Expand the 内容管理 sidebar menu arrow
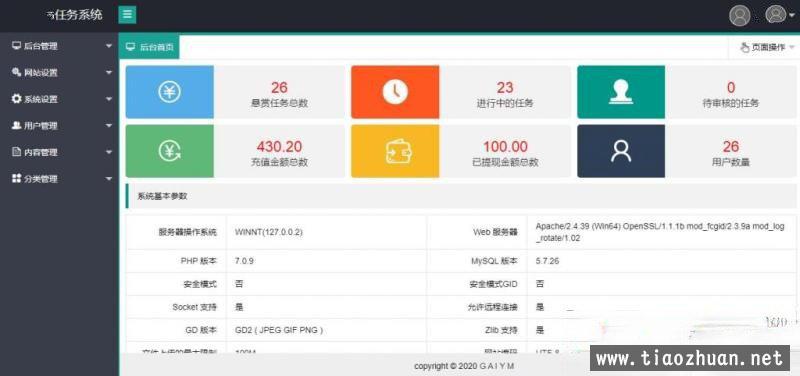 (x=108, y=152)
